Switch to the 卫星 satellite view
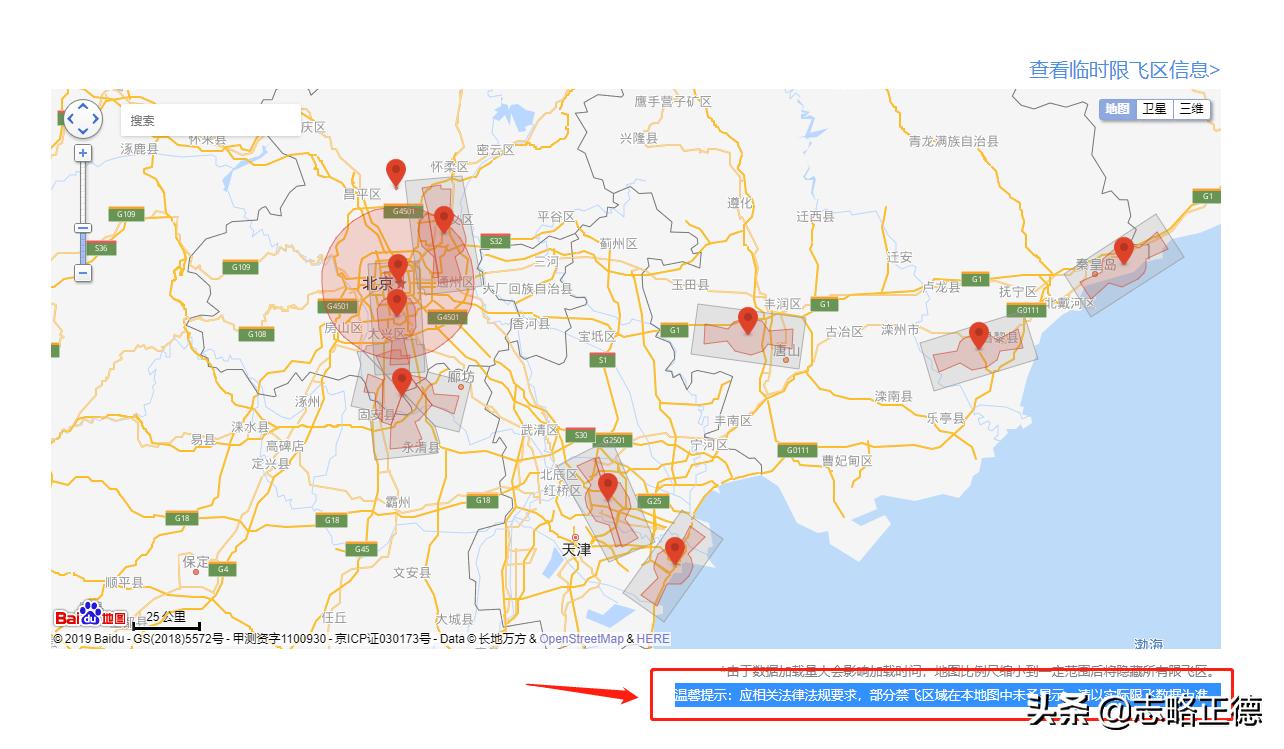The image size is (1284, 749). click(1155, 109)
